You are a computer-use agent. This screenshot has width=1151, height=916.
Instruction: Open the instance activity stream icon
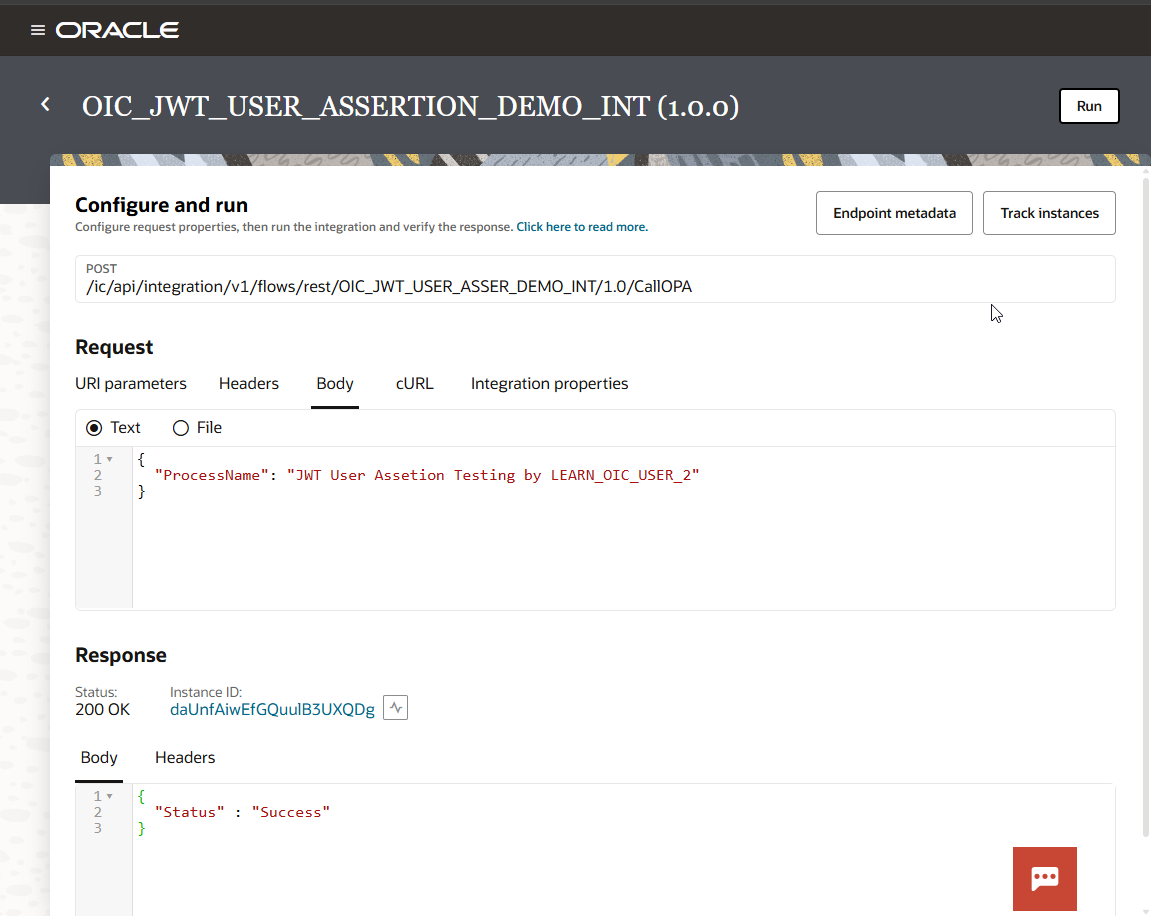395,708
